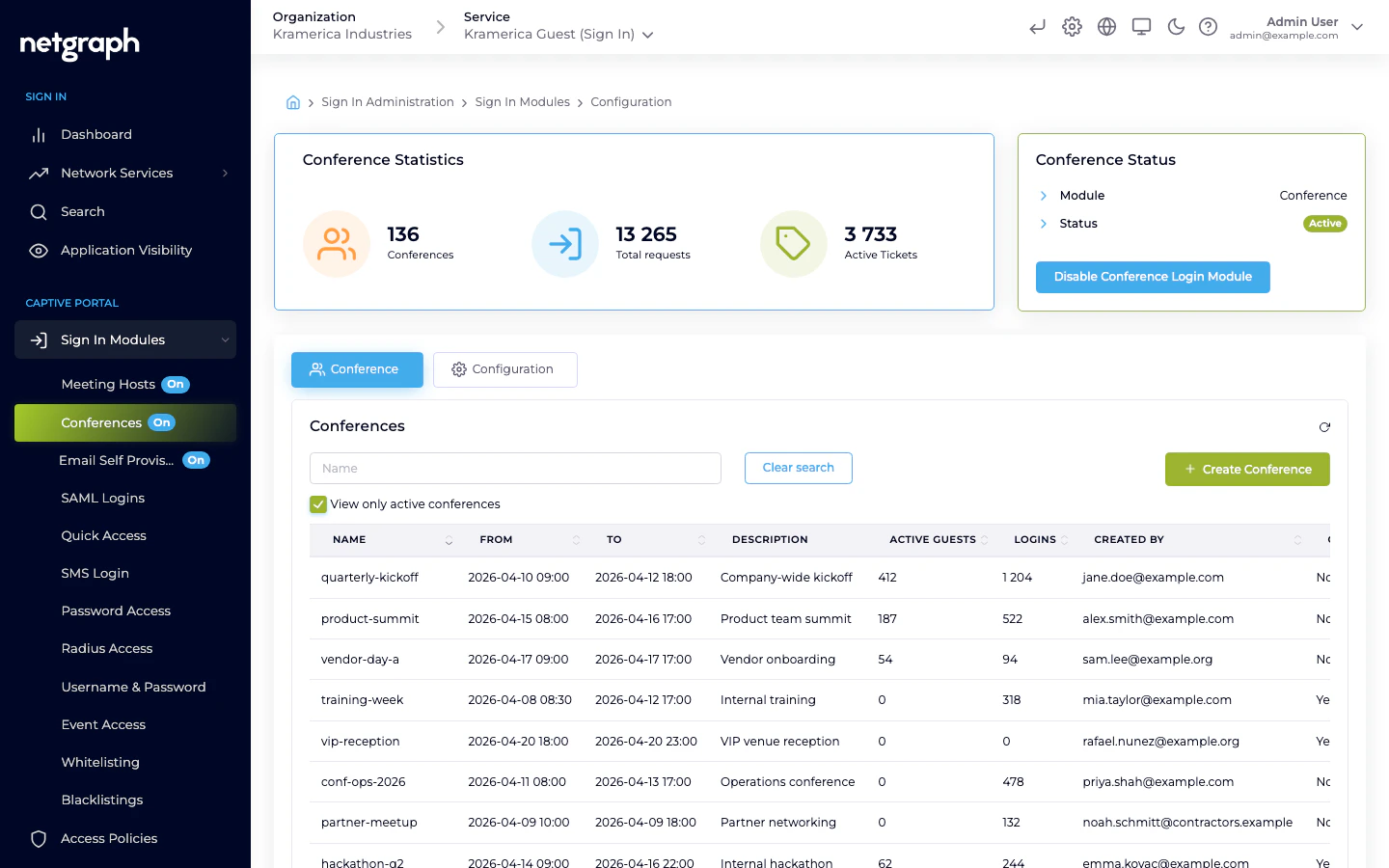Uncheck View only active conferences
This screenshot has width=1389, height=868.
coord(317,503)
